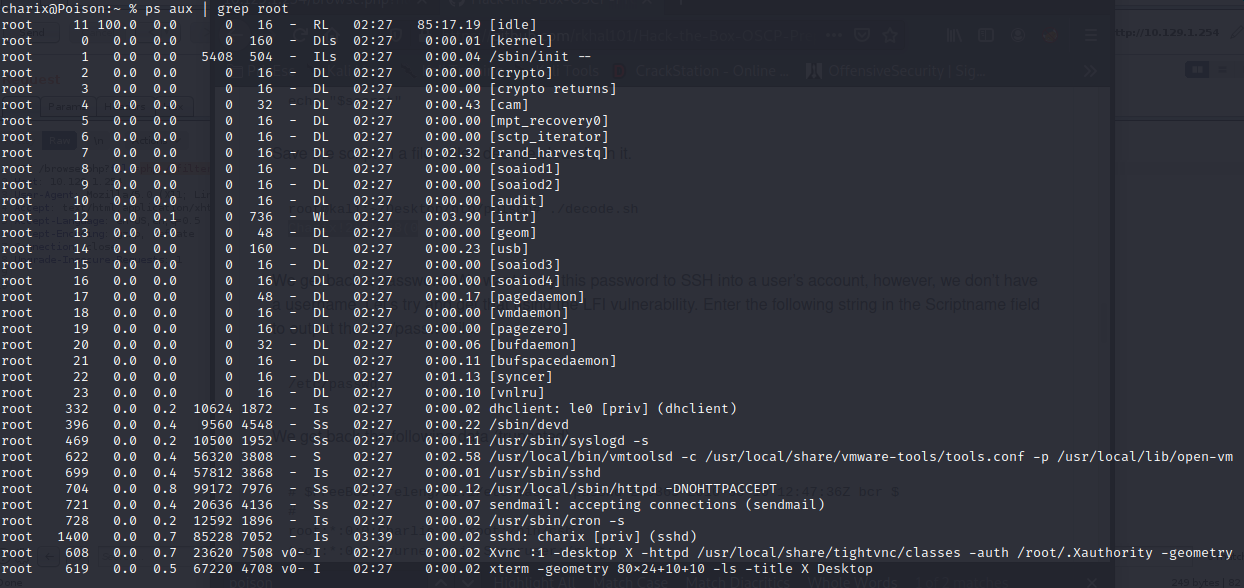Click the 'ps aux | grep root' command text
The width and height of the screenshot is (1244, 588).
pyautogui.click(x=216, y=9)
